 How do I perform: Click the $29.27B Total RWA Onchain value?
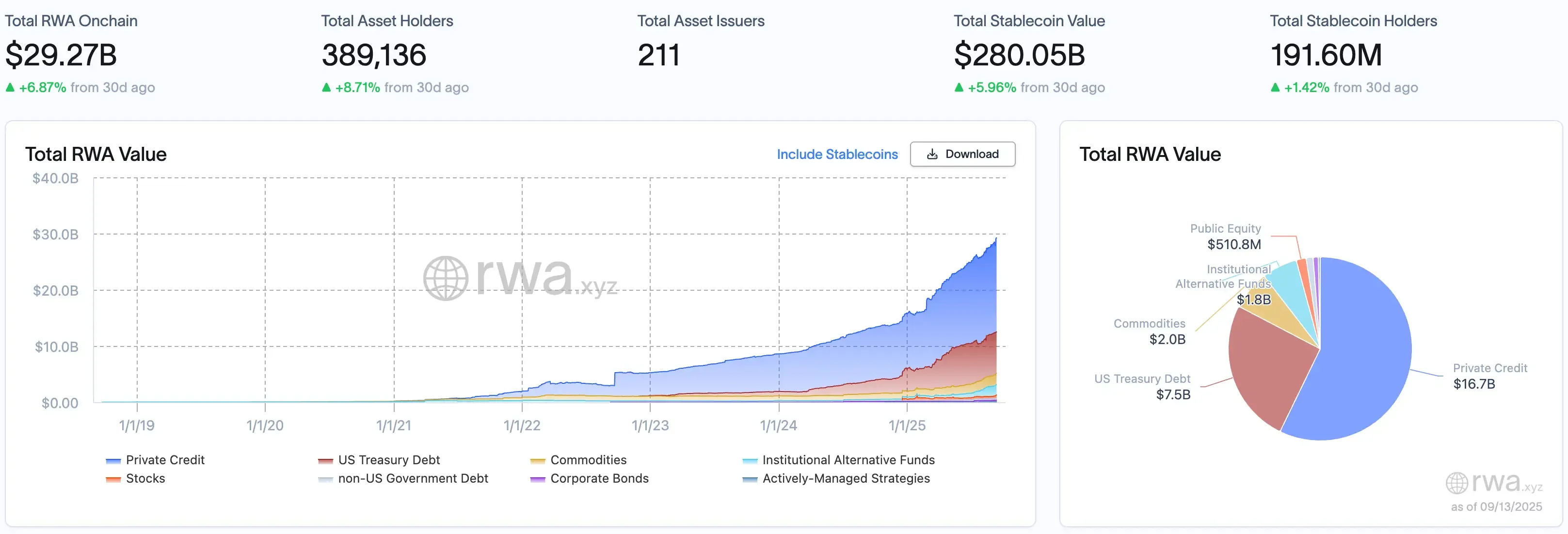pyautogui.click(x=61, y=55)
